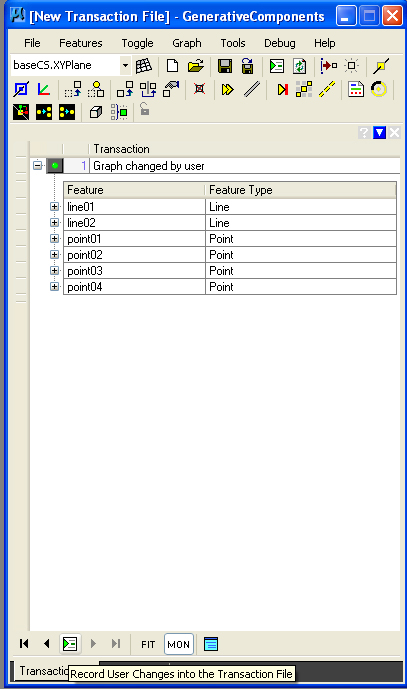This screenshot has height=689, width=407.
Task: Select the coordinate system axes icon
Action: pos(44,90)
